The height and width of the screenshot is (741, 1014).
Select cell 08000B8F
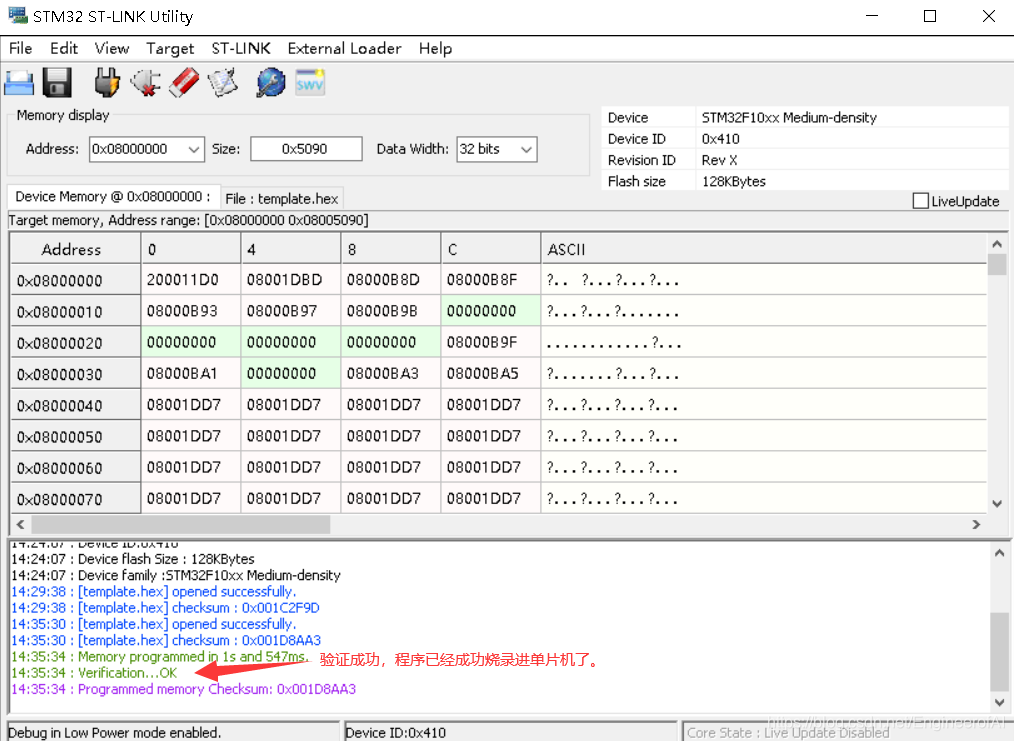click(x=491, y=280)
